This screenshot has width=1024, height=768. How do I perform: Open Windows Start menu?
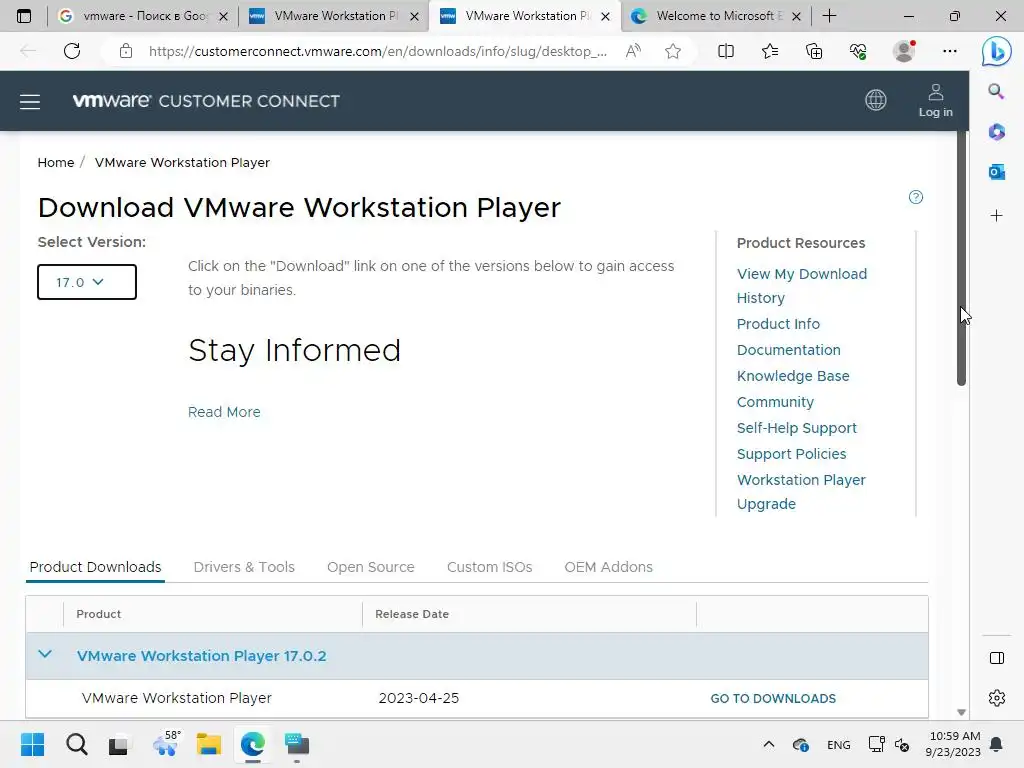(x=33, y=744)
